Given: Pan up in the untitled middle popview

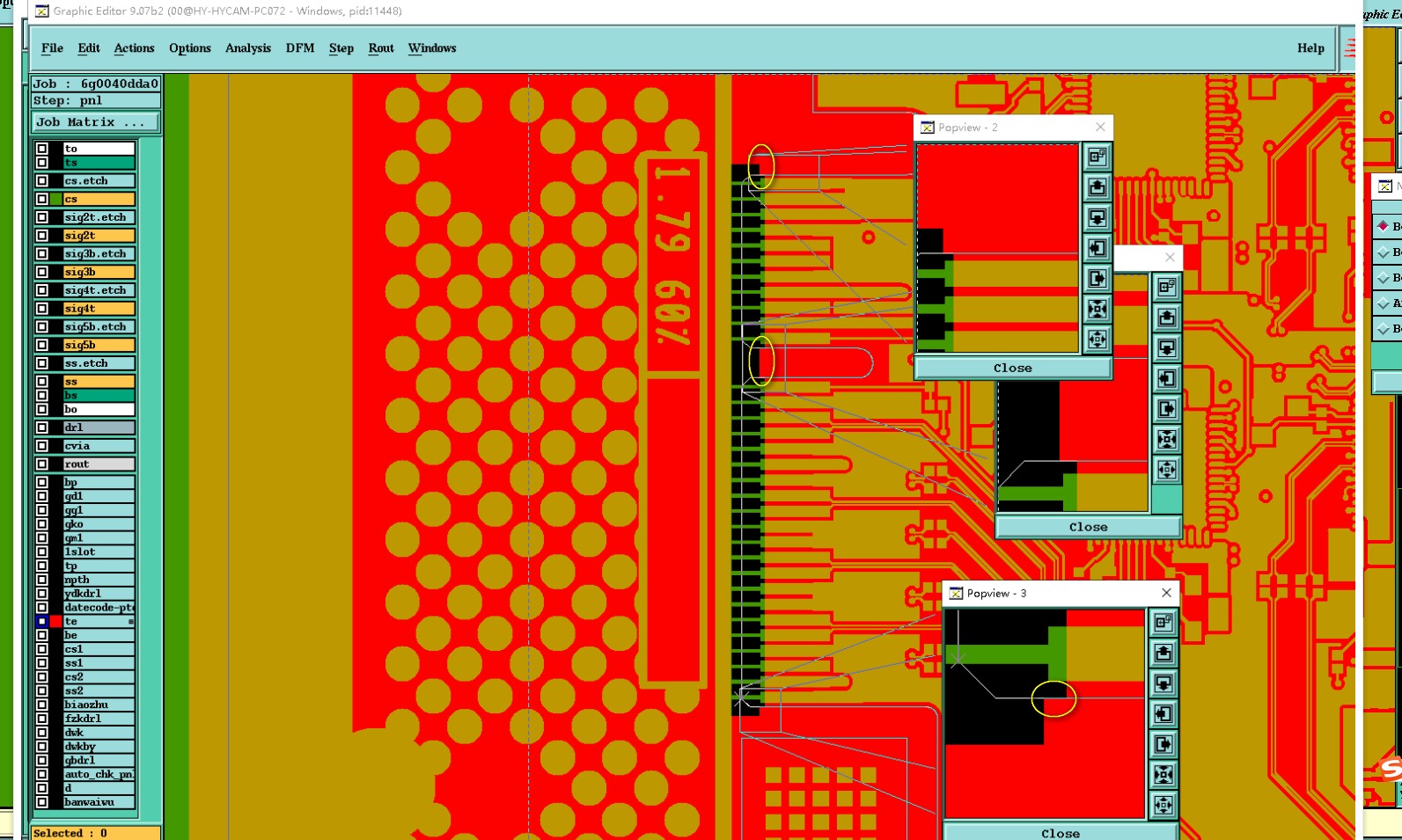Looking at the screenshot, I should (1166, 318).
